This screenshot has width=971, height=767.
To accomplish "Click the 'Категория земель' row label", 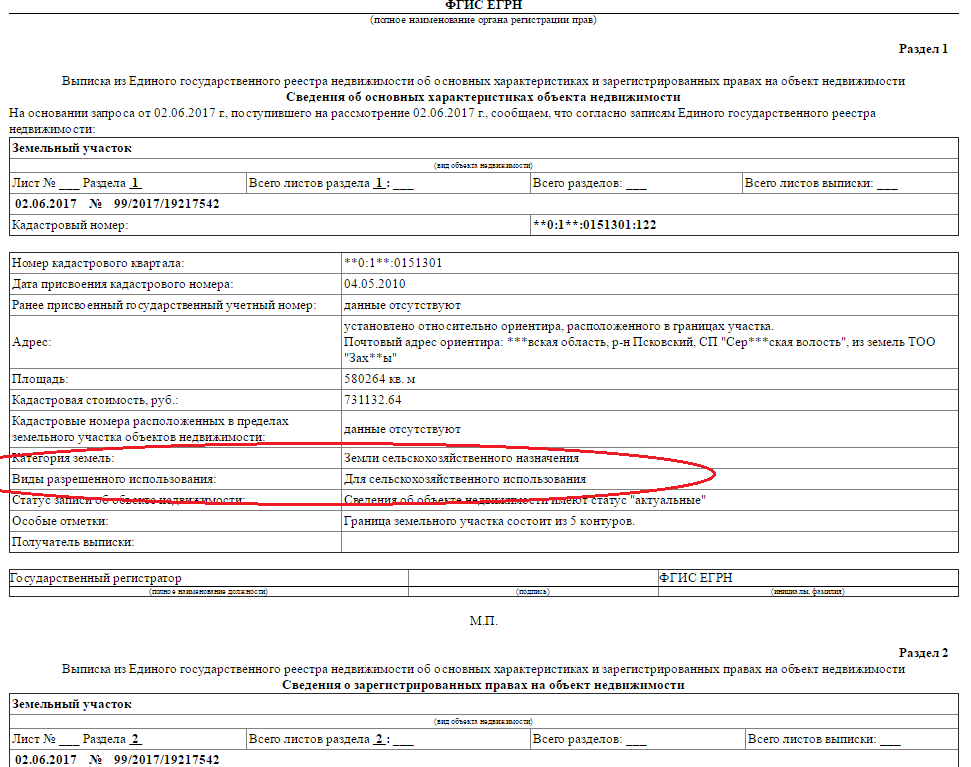I will [x=62, y=459].
